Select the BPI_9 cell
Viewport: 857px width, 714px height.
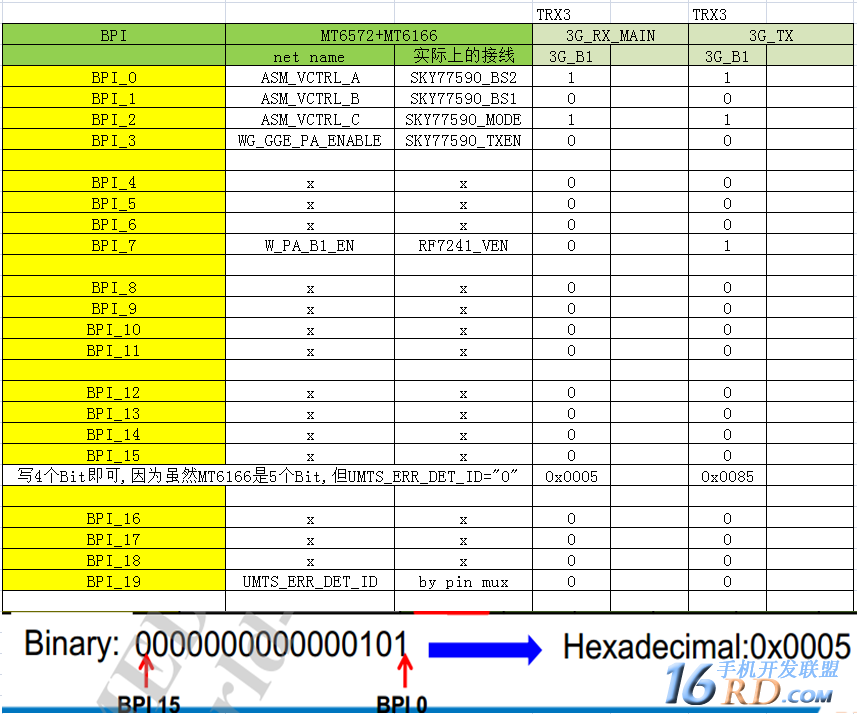(114, 308)
